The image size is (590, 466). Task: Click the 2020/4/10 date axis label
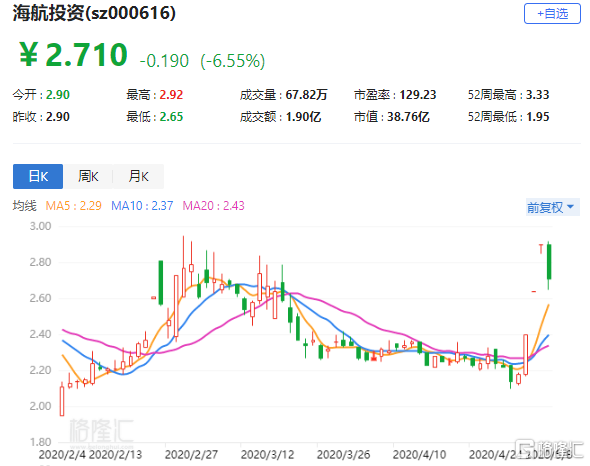tap(419, 454)
